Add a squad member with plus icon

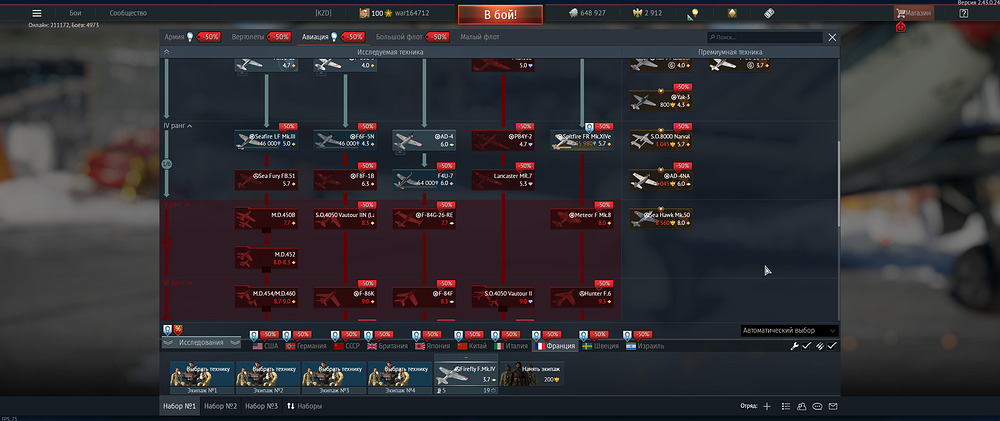pos(767,406)
